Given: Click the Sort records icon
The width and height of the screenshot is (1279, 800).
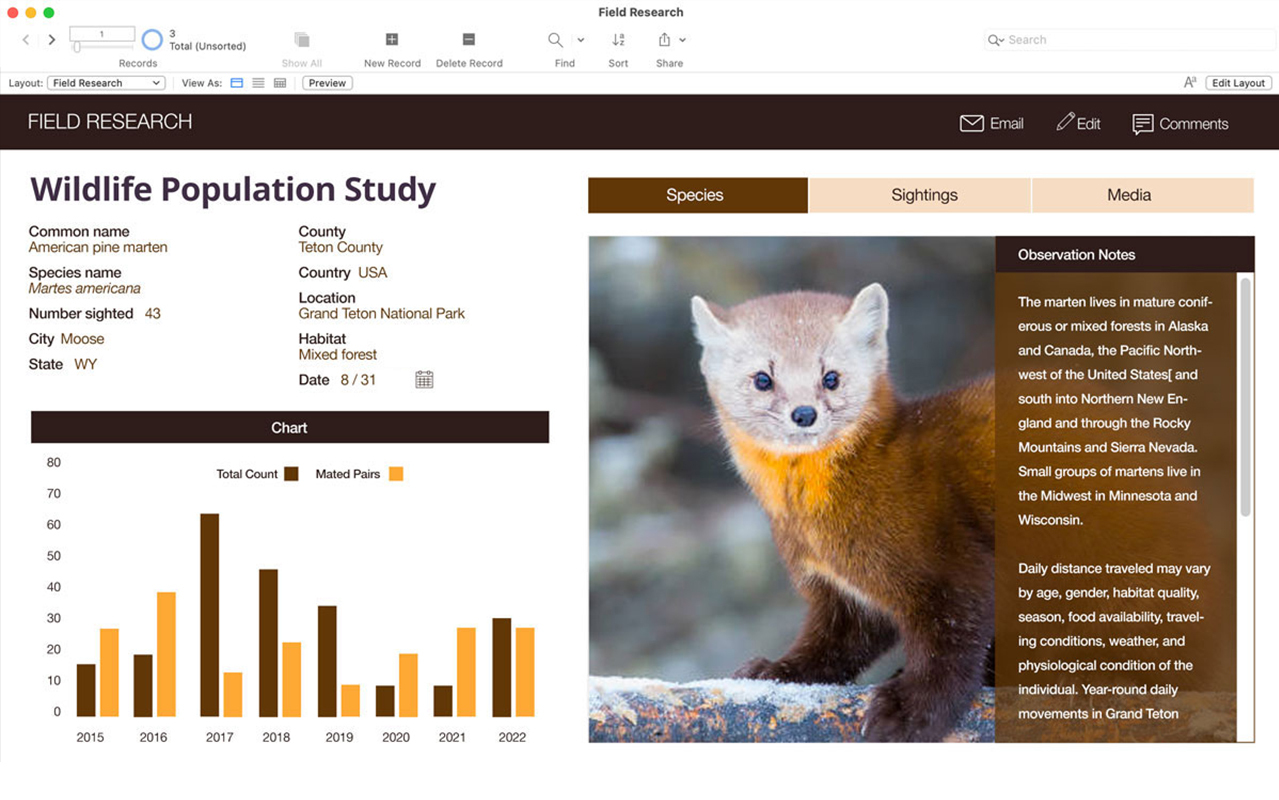Looking at the screenshot, I should (x=618, y=40).
